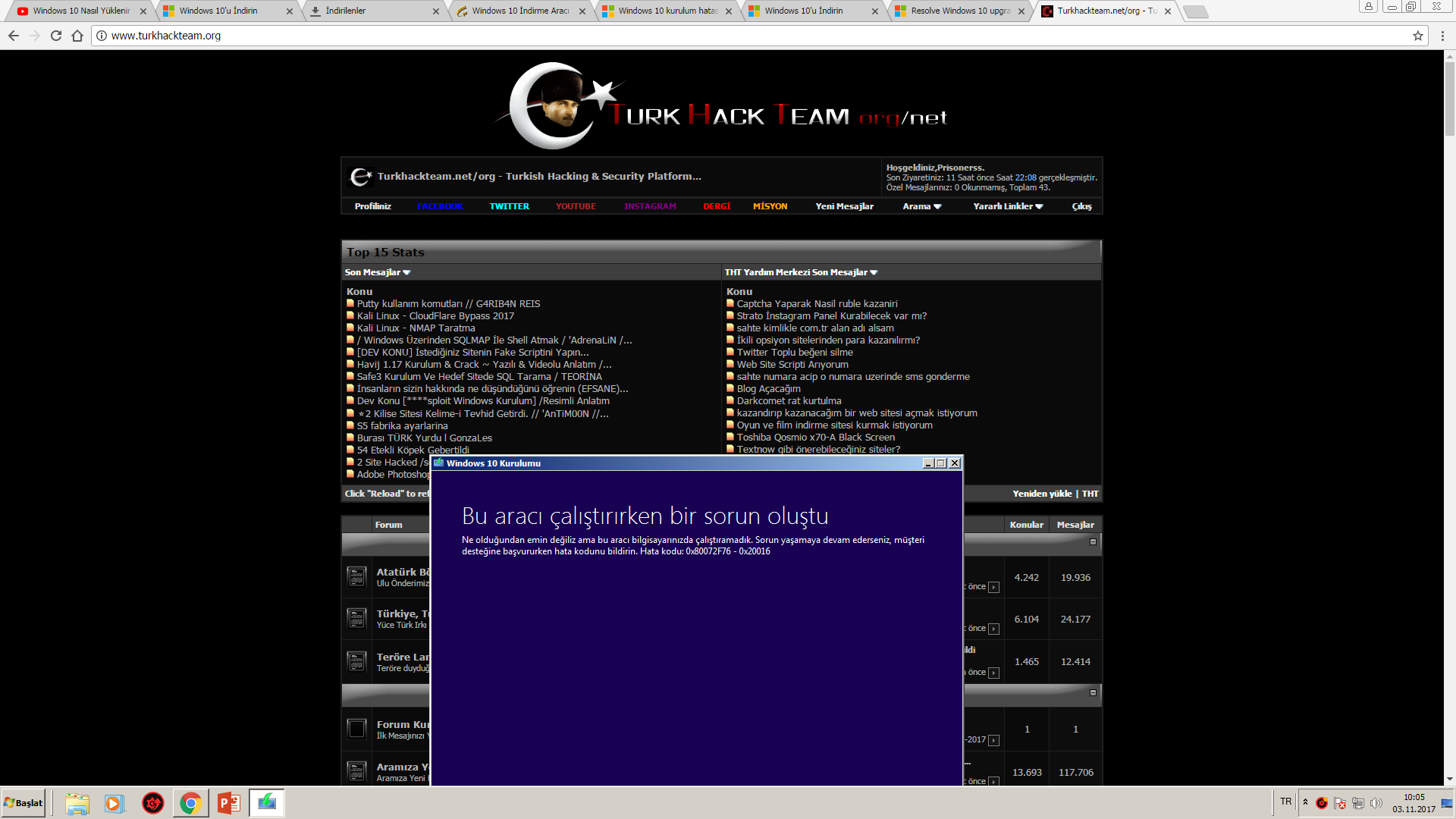Screen dimensions: 1456x819
Task: Close the 'İndirilenler' tab
Action: pyautogui.click(x=436, y=11)
